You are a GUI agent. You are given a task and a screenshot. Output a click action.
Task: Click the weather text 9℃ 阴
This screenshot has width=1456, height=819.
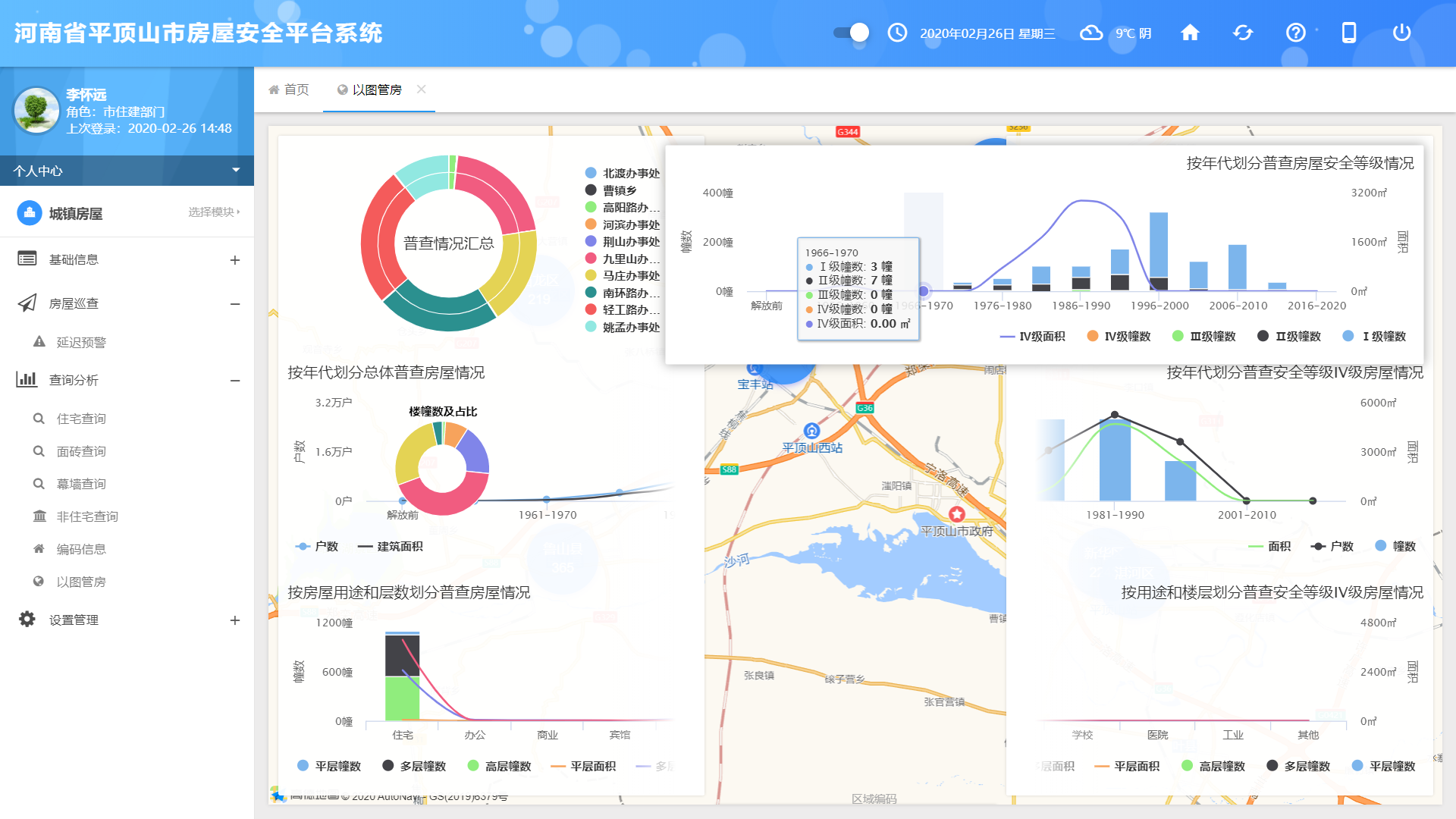pyautogui.click(x=1134, y=33)
